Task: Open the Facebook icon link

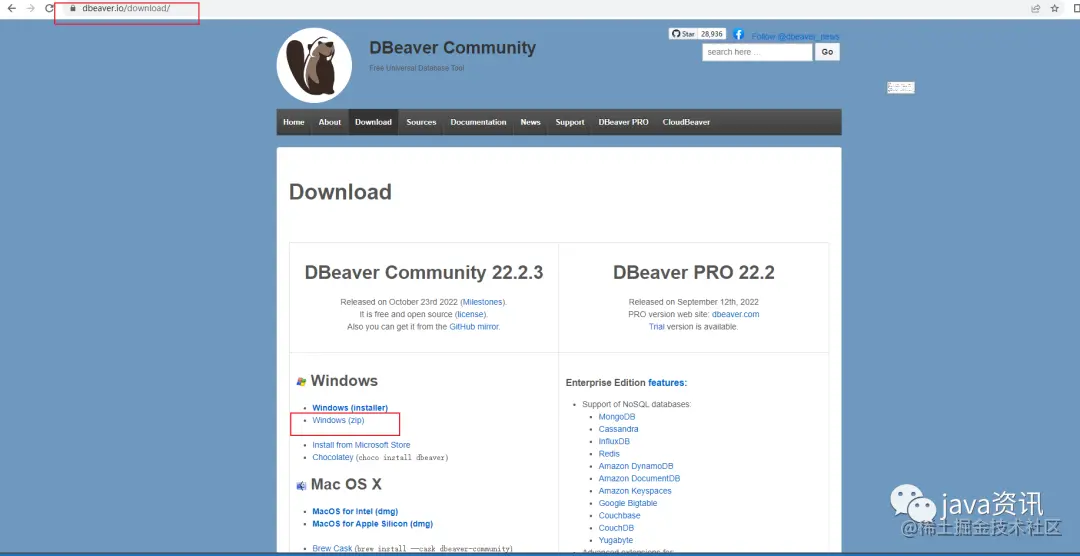Action: [738, 34]
